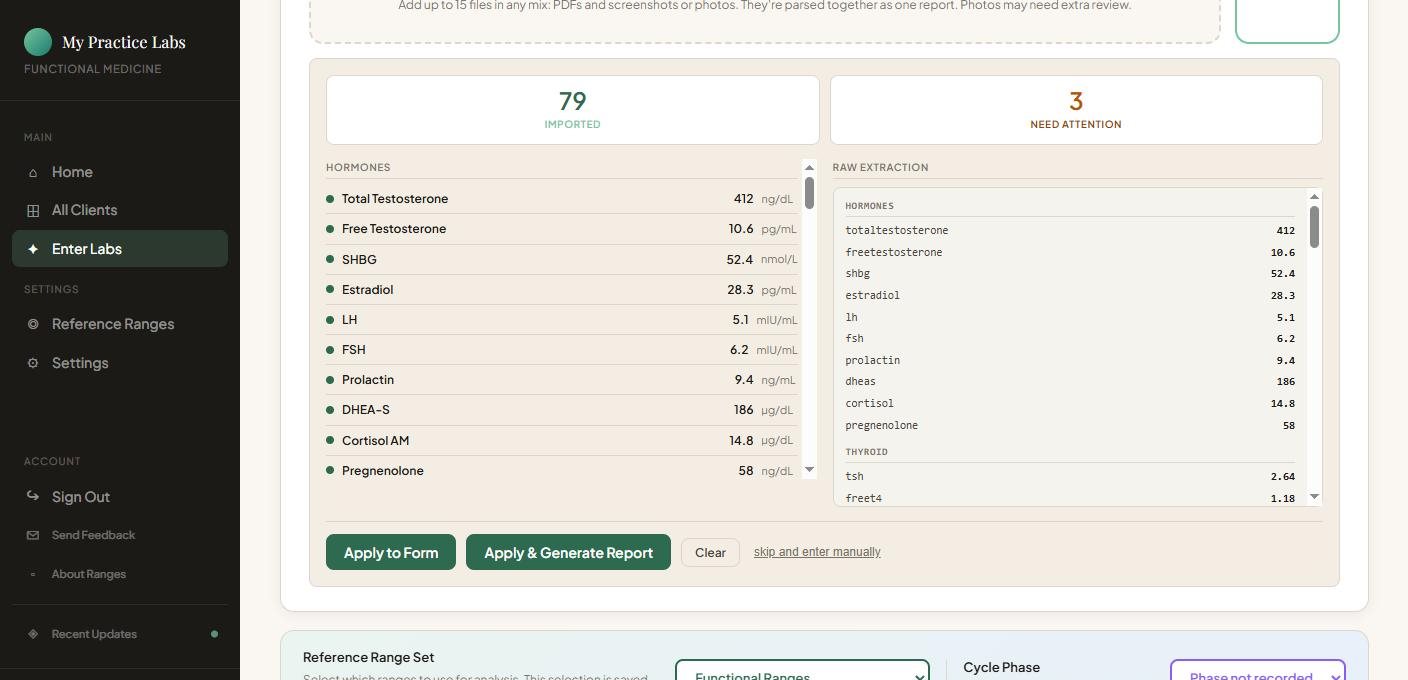Viewport: 1408px width, 680px height.
Task: Click the Home house icon in the sidebar
Action: (x=33, y=173)
